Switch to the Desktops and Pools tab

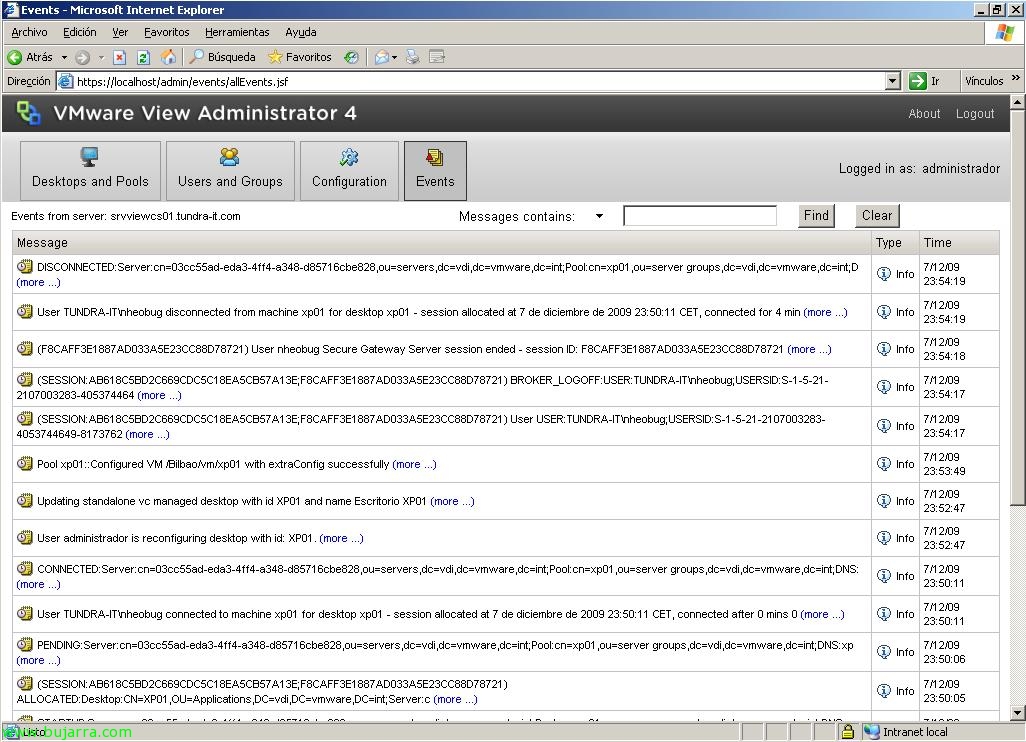[90, 171]
